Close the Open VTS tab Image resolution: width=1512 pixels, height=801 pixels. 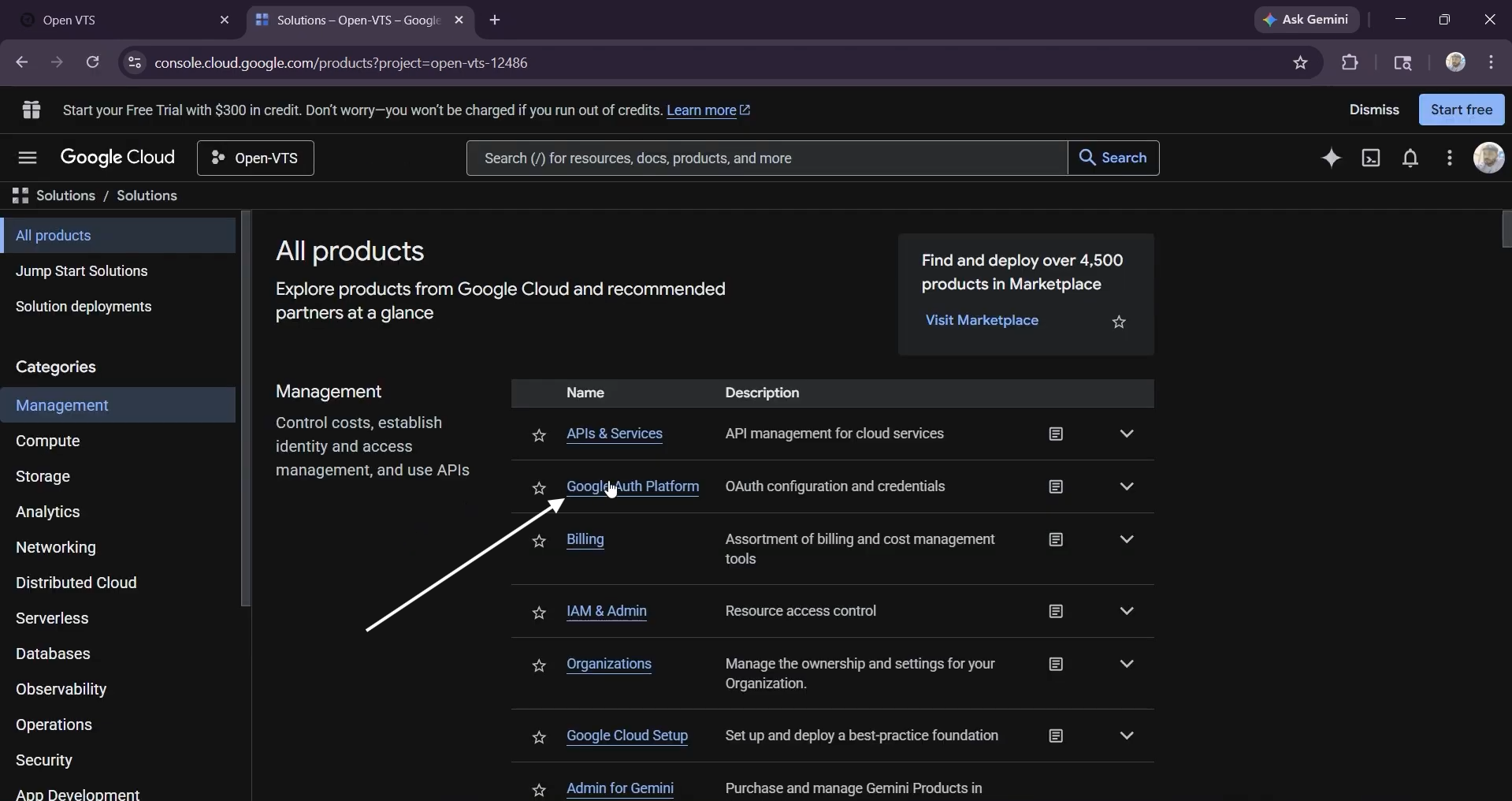[x=225, y=20]
